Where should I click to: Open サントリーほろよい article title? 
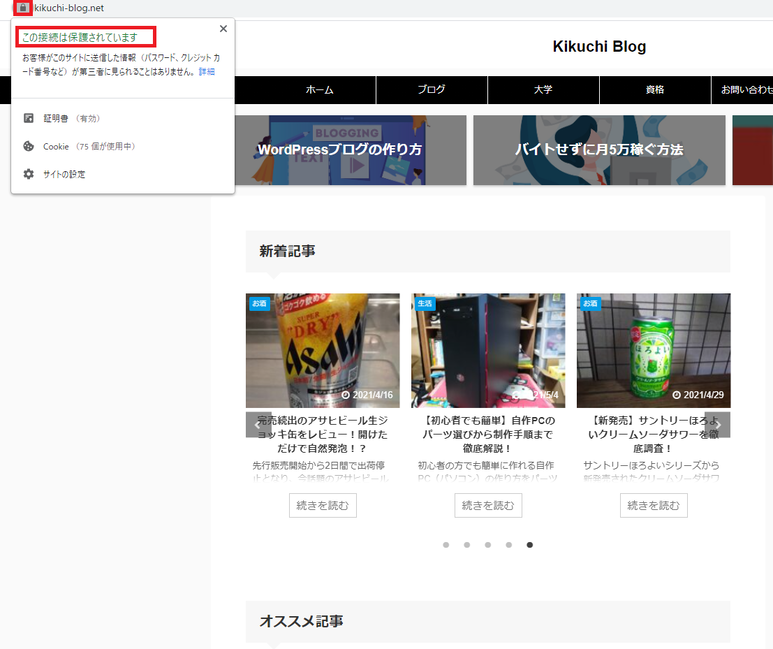pos(654,434)
